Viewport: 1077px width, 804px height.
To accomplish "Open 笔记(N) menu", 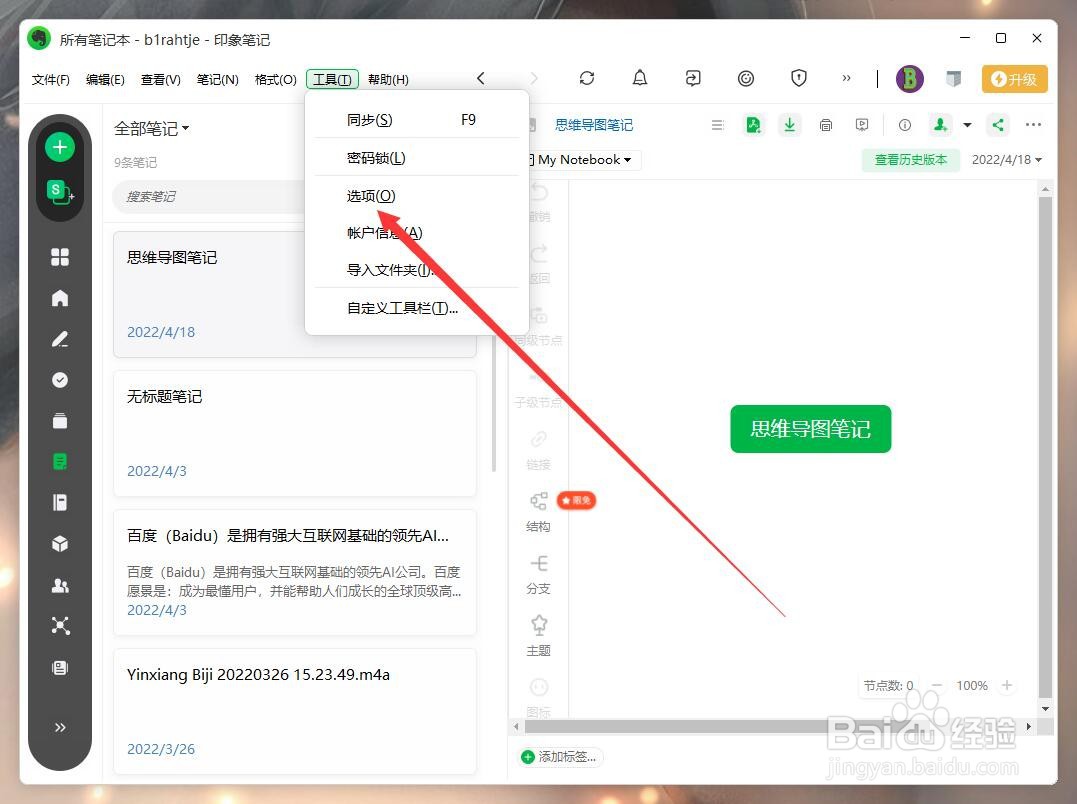I will (217, 80).
